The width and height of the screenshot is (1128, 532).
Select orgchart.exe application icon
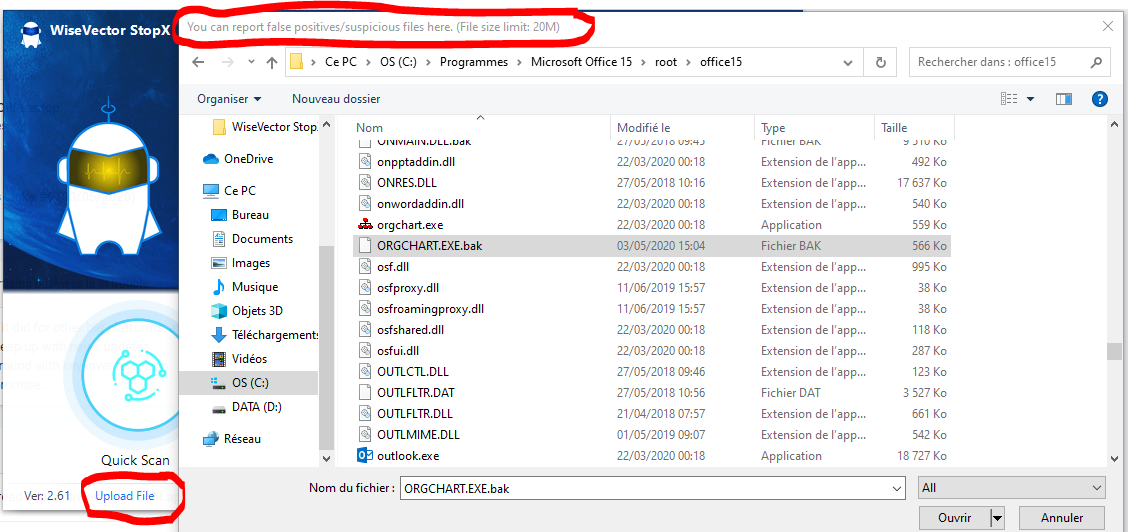(x=365, y=225)
